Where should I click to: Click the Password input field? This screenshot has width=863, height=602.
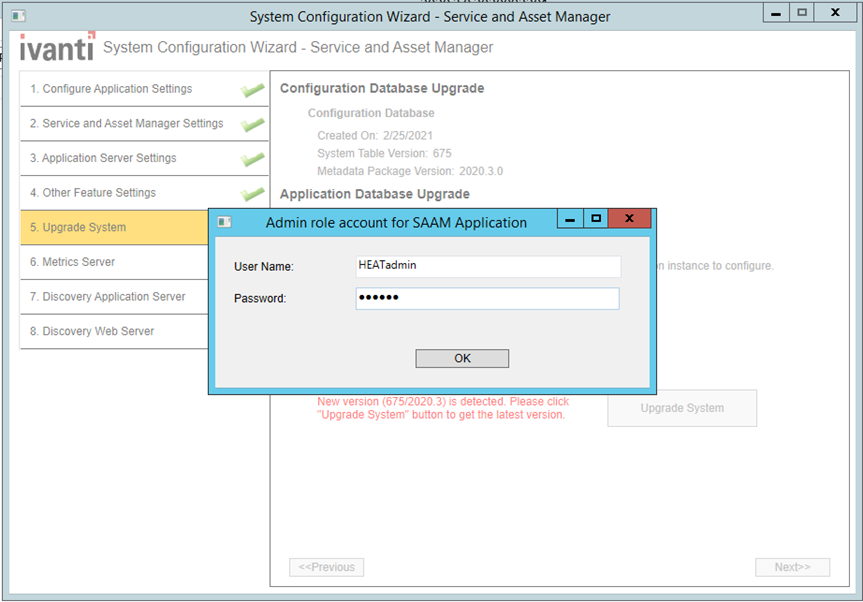pos(487,298)
